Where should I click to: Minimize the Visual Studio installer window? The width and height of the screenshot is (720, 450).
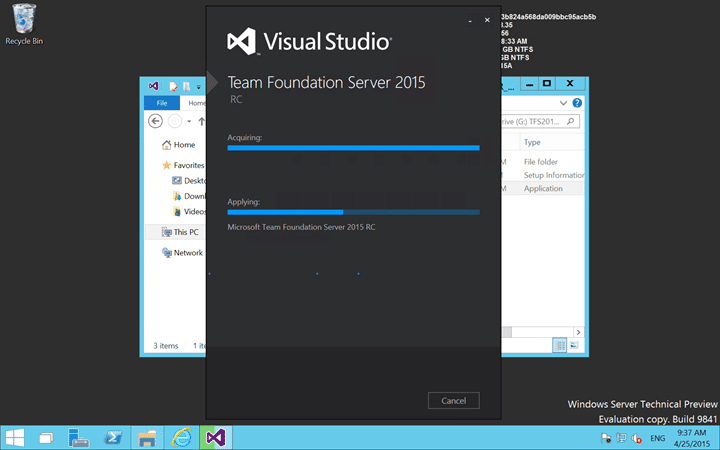470,21
